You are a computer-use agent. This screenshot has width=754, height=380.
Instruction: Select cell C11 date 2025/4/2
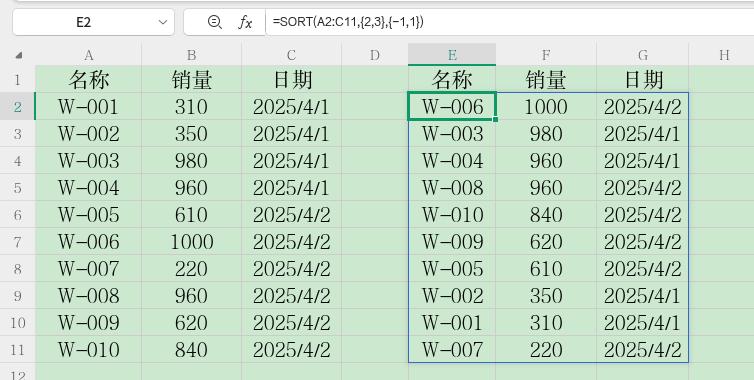tap(291, 349)
